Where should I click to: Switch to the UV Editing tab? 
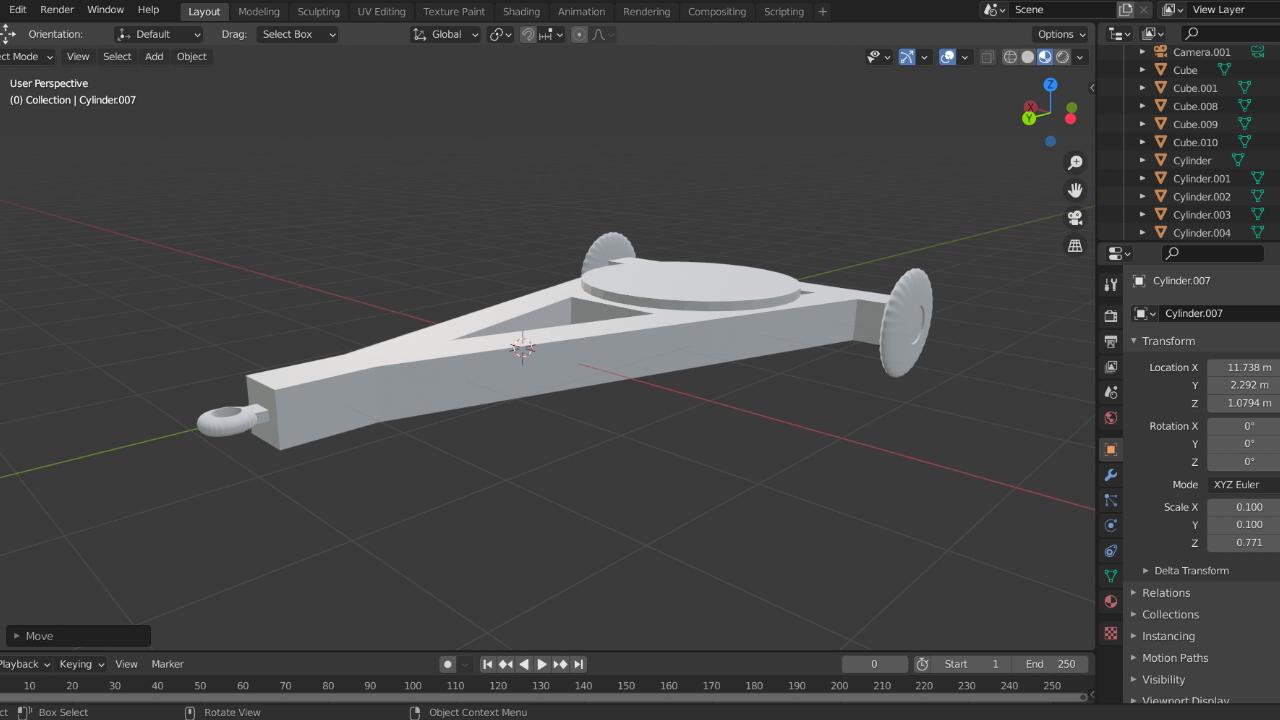(x=381, y=11)
